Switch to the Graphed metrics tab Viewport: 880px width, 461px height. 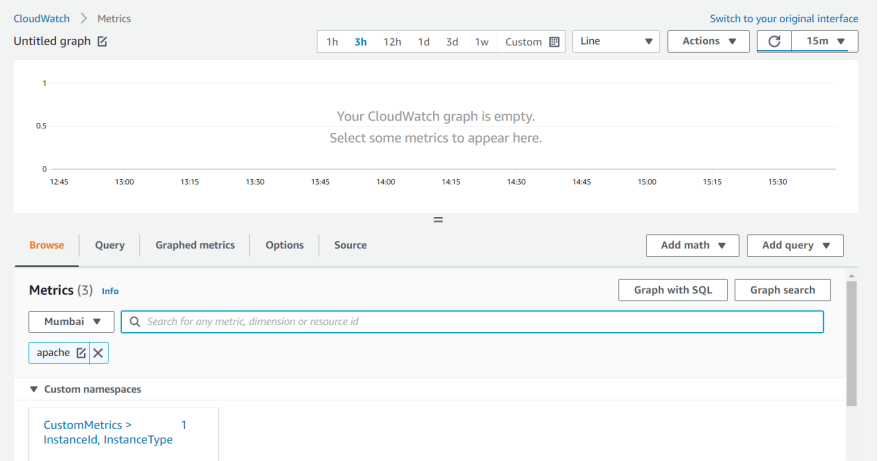pos(195,245)
